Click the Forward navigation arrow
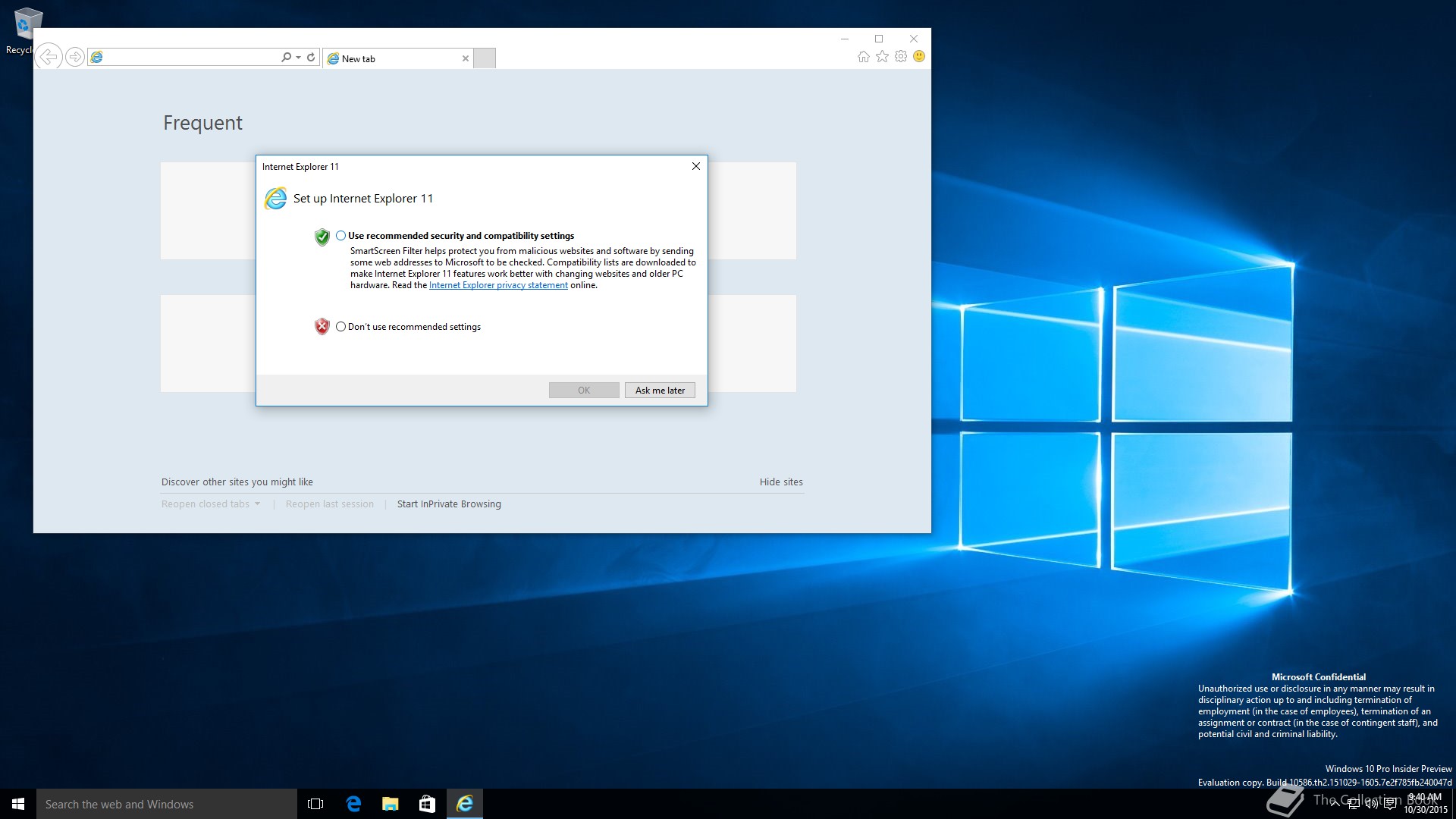 coord(74,57)
